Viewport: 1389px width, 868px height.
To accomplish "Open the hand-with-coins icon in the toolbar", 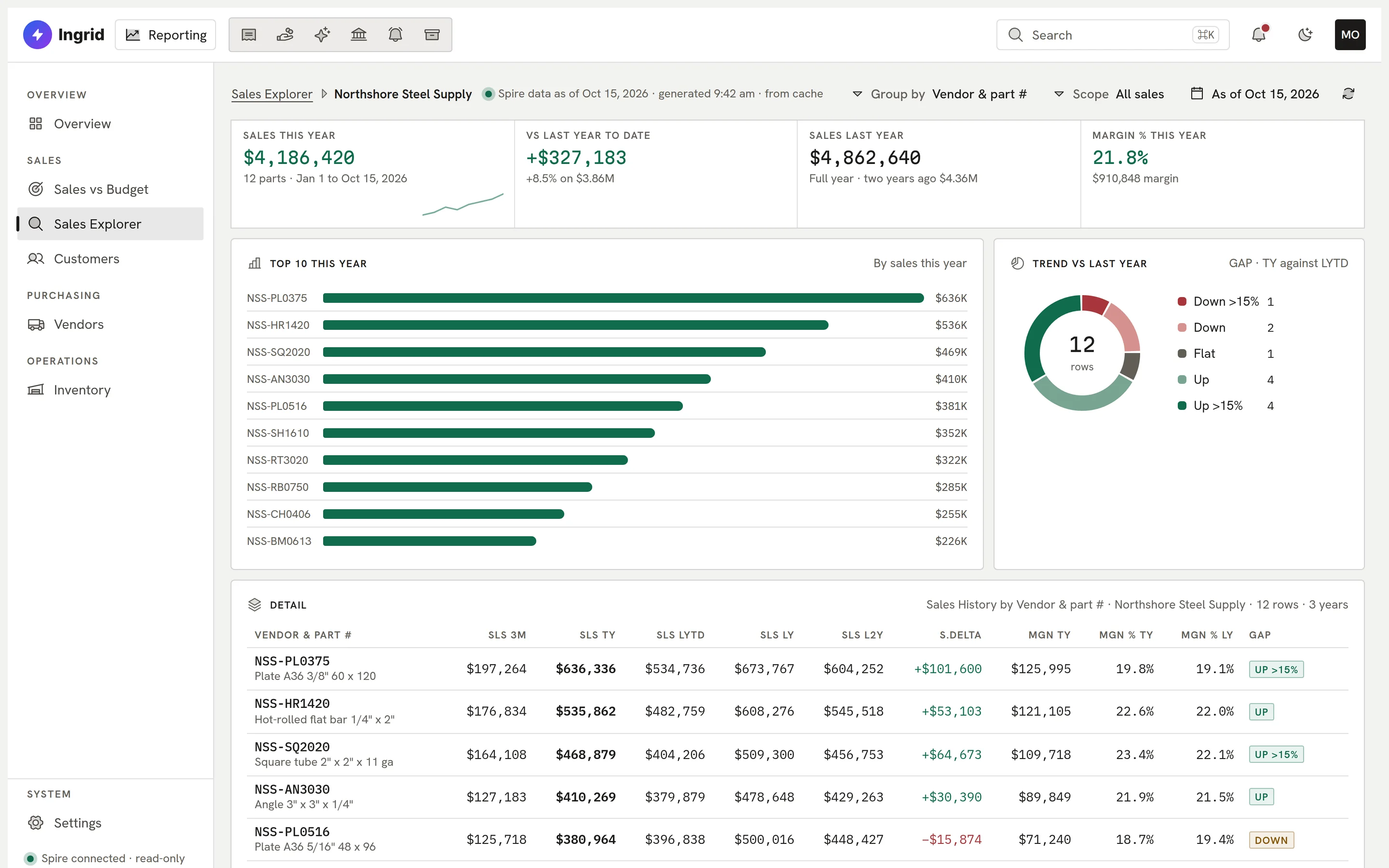I will [x=285, y=35].
